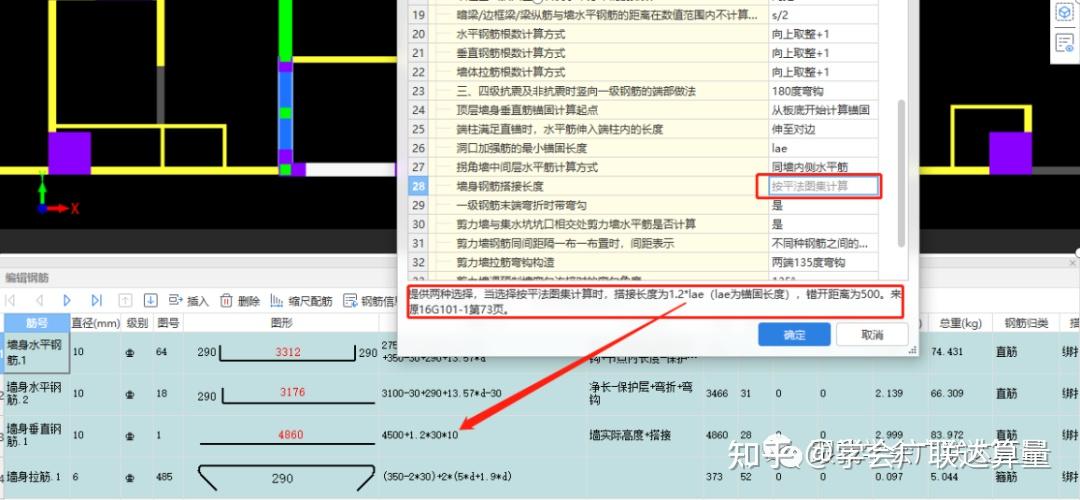The width and height of the screenshot is (1080, 500).
Task: Close the 编辑钢筋 panel
Action: coord(1072,263)
